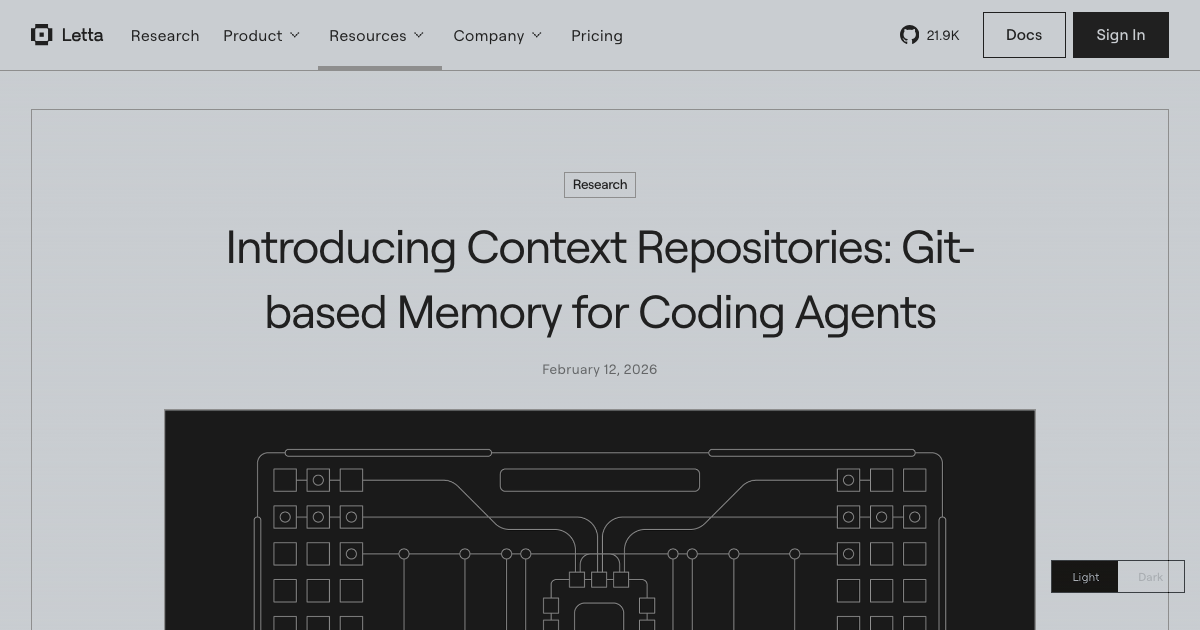The height and width of the screenshot is (630, 1200).
Task: Click the February 12, 2026 date
Action: coord(600,369)
